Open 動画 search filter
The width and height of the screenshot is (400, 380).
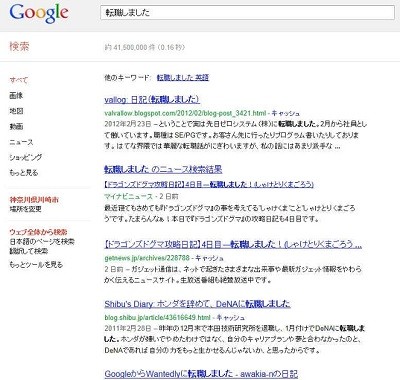[16, 126]
